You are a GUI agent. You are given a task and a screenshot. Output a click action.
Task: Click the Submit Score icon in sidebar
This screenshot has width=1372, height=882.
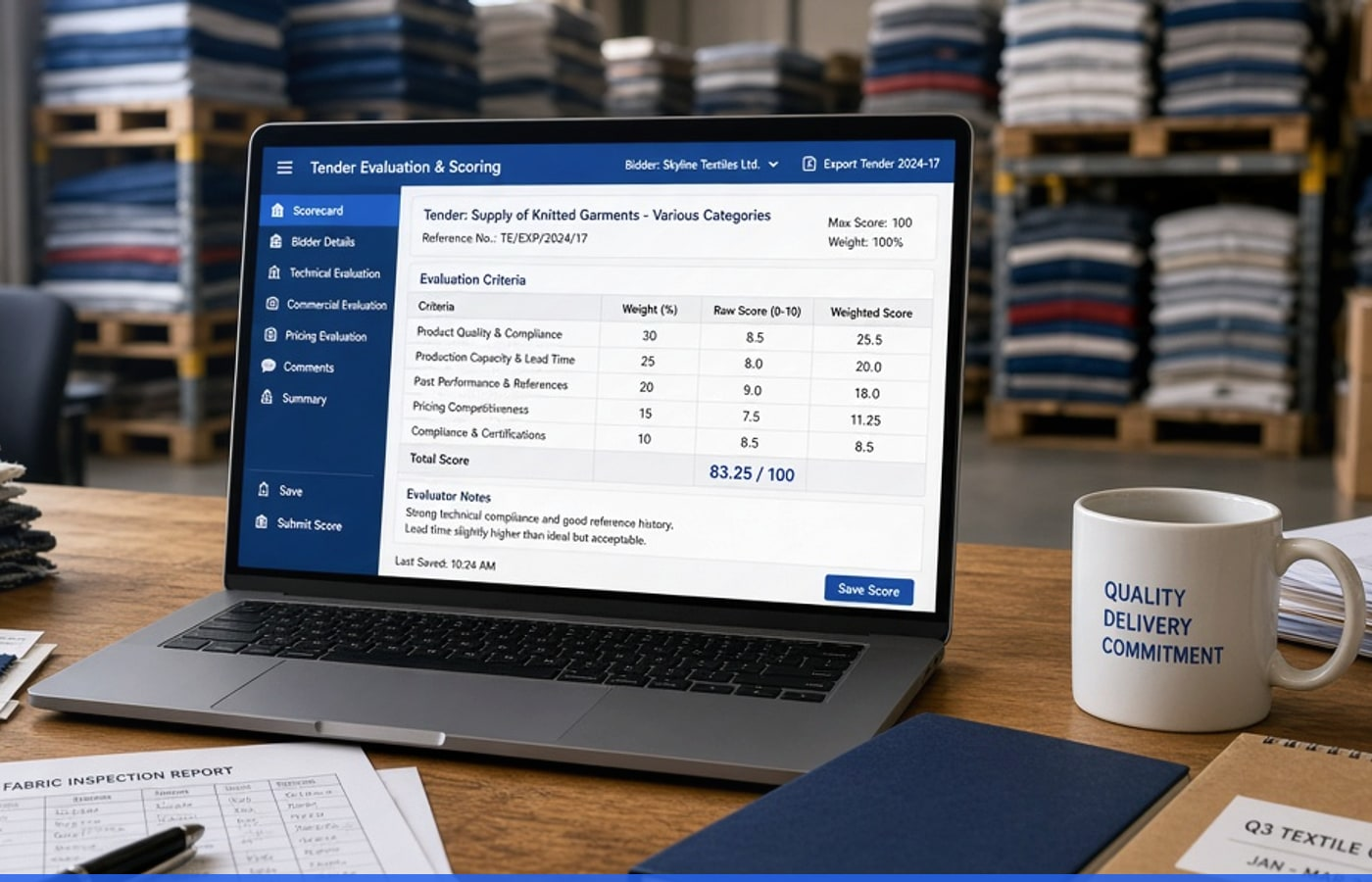(261, 522)
